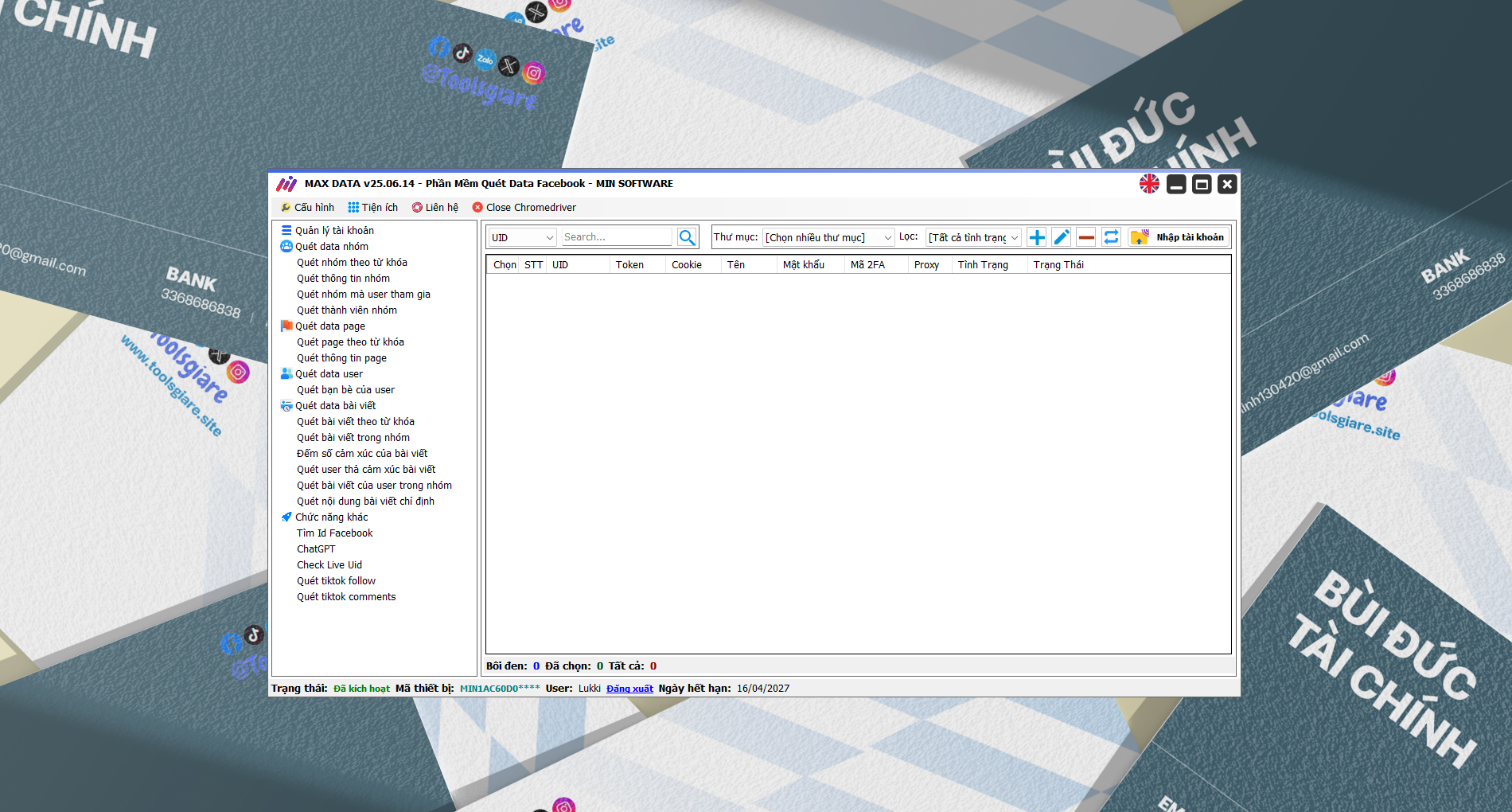Open the Tiện ích menu
Screen dimensions: 1512x812
[x=372, y=207]
